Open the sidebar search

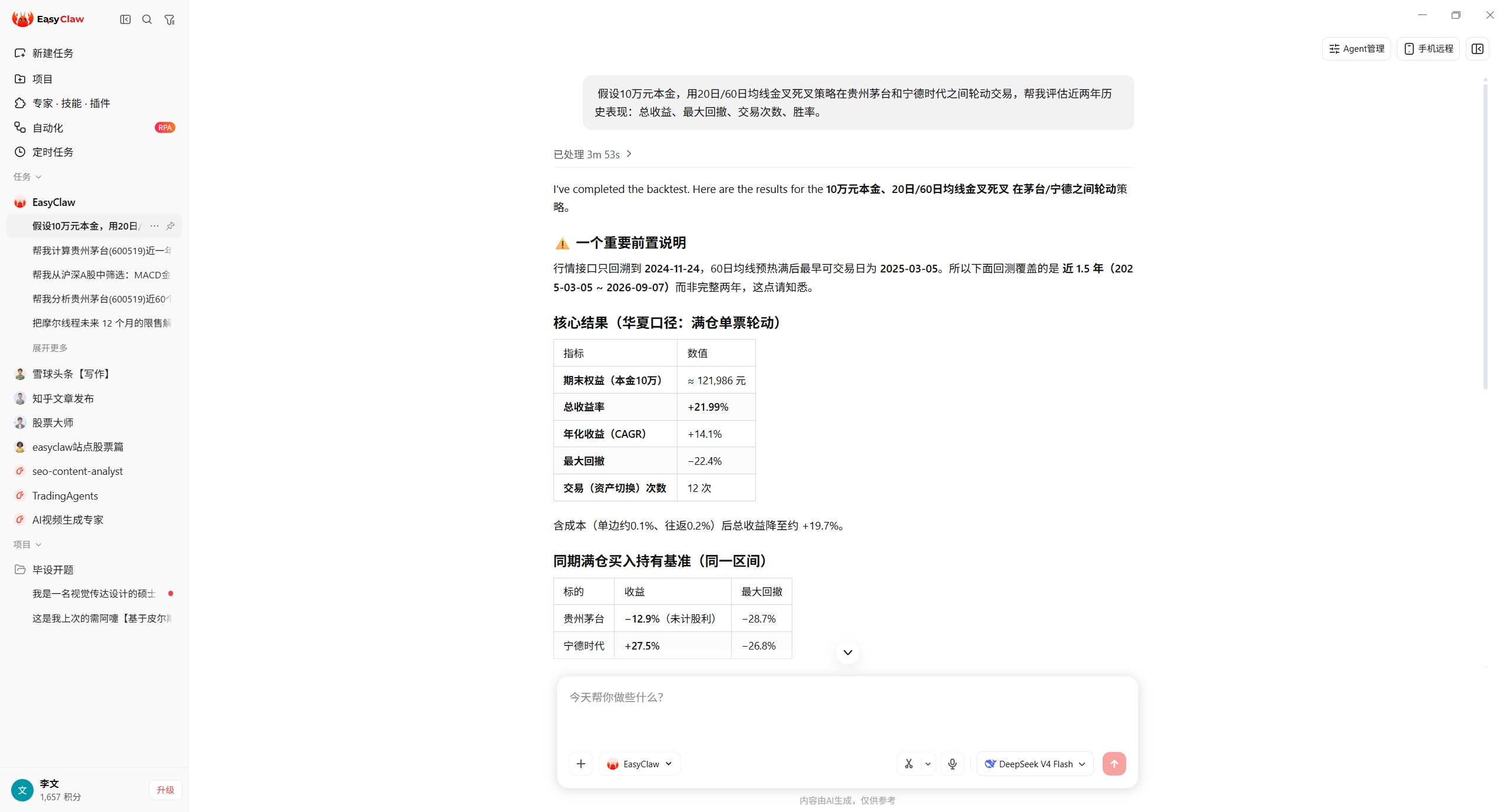[x=147, y=19]
